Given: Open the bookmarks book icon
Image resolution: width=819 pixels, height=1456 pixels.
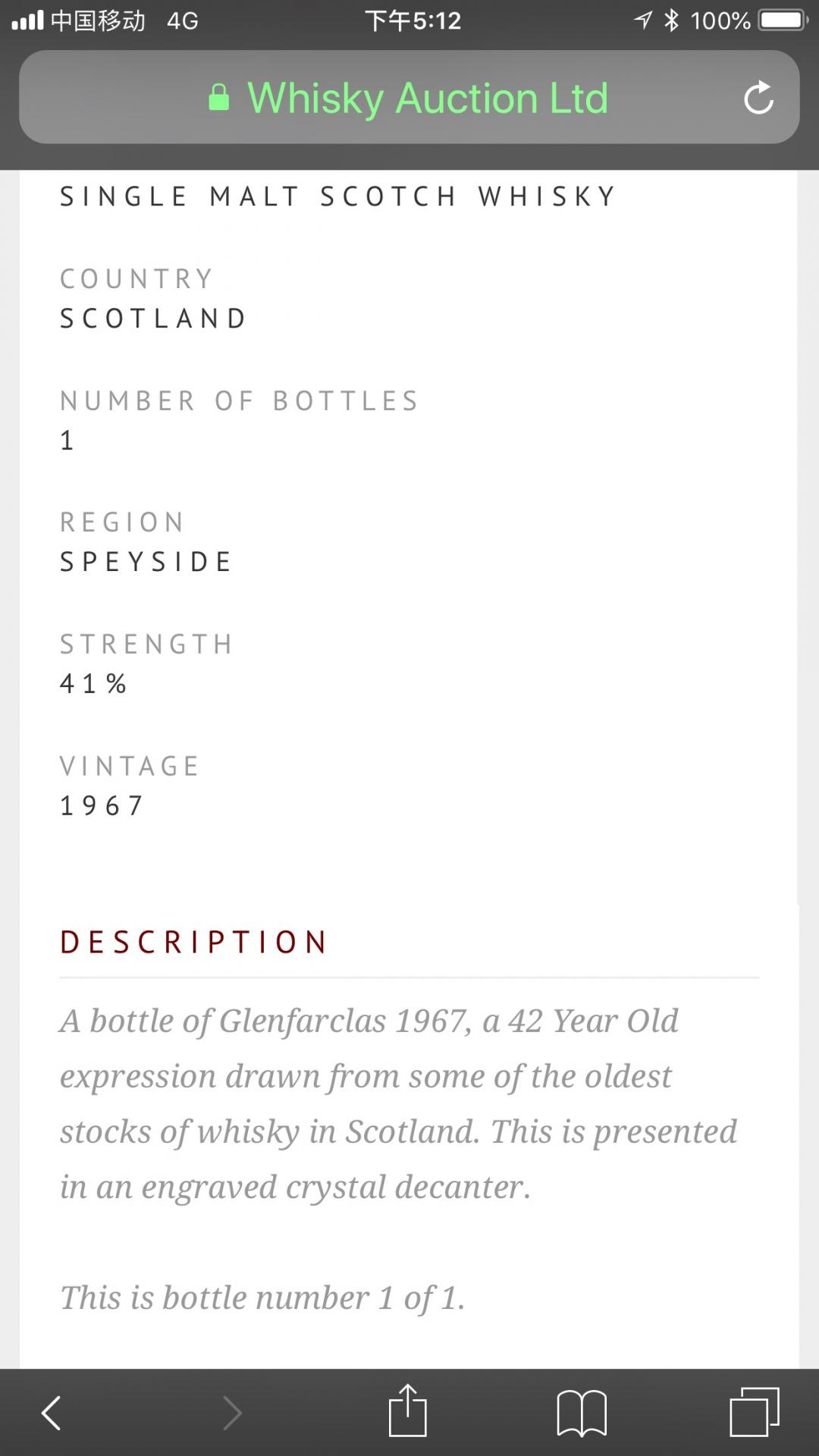Looking at the screenshot, I should point(582,1413).
